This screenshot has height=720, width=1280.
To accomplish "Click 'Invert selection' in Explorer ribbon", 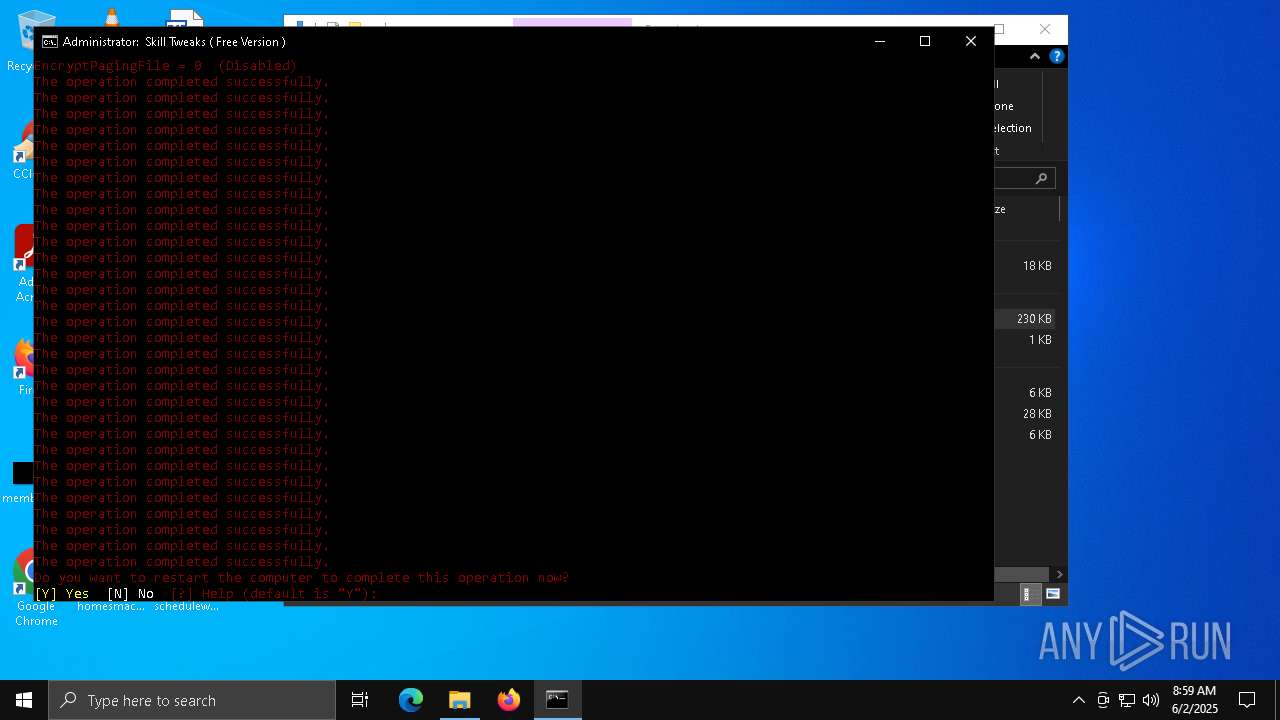I will 1013,128.
